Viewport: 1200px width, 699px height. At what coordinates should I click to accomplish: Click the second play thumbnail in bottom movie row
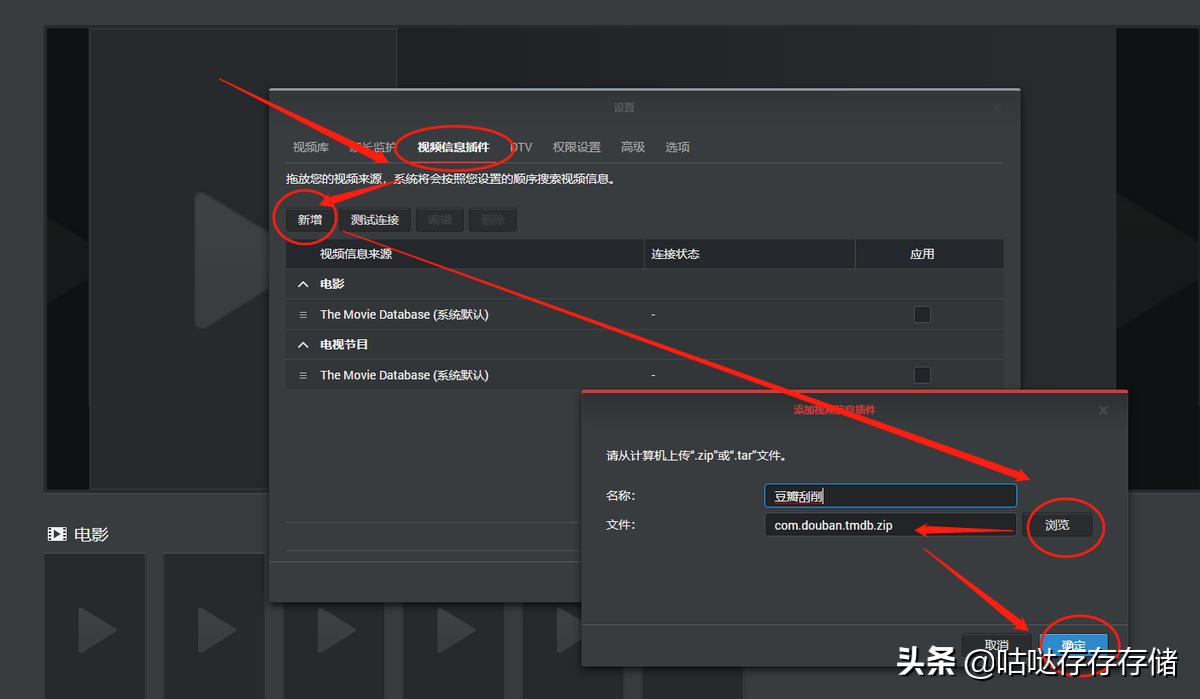pos(214,630)
